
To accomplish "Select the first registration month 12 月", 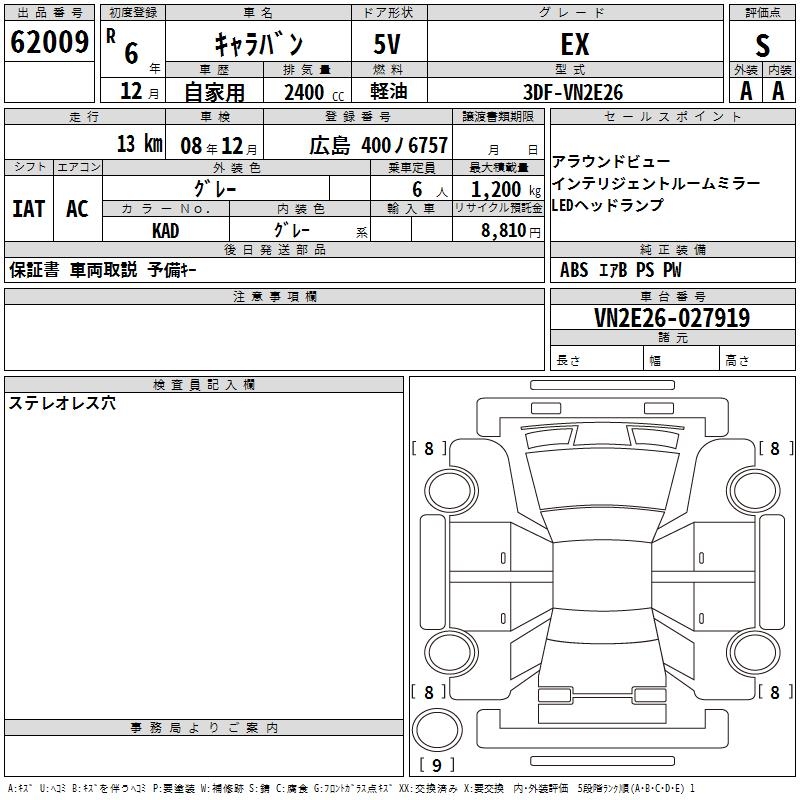I will [139, 91].
